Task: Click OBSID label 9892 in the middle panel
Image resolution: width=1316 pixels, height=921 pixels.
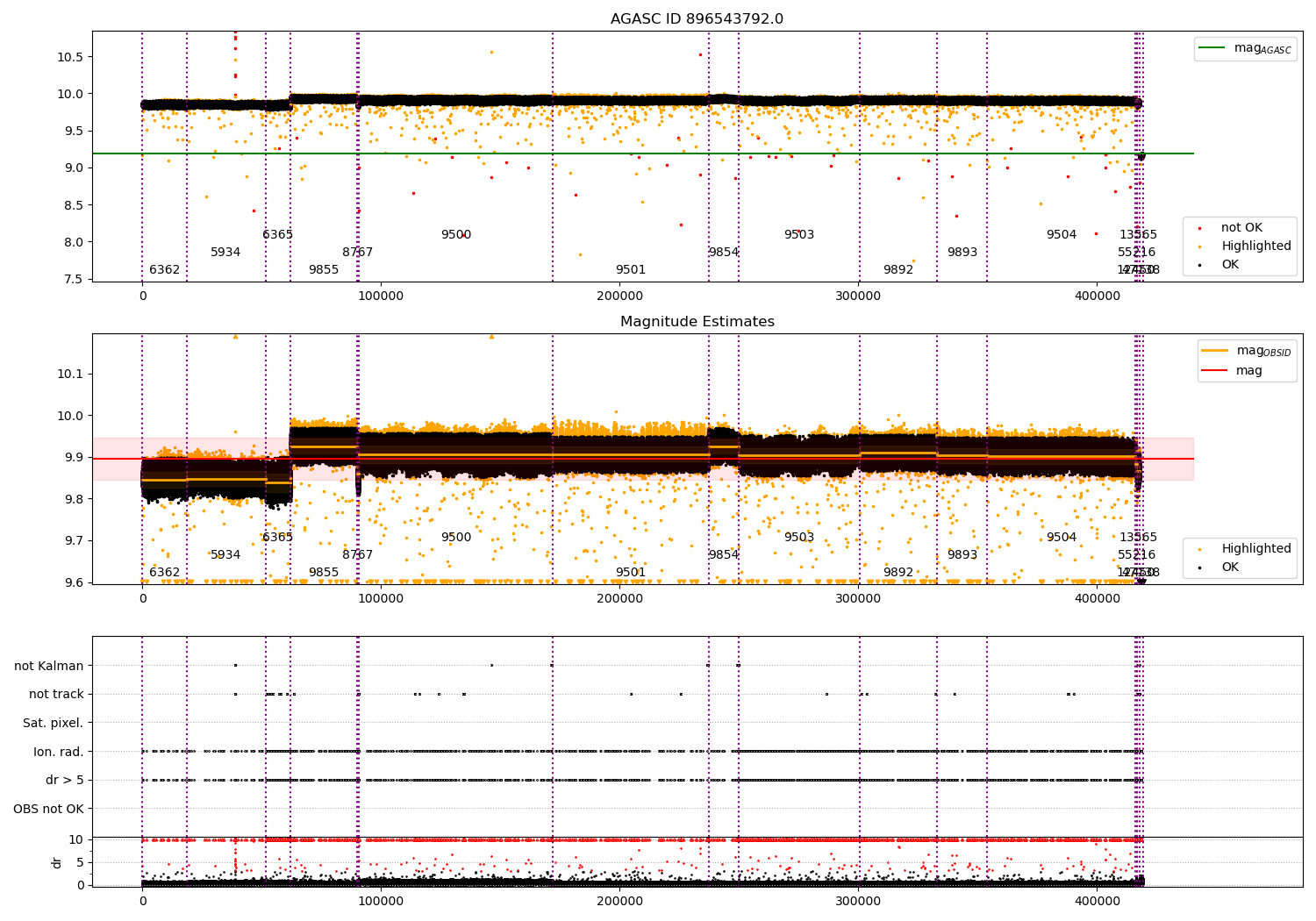Action: tap(898, 573)
